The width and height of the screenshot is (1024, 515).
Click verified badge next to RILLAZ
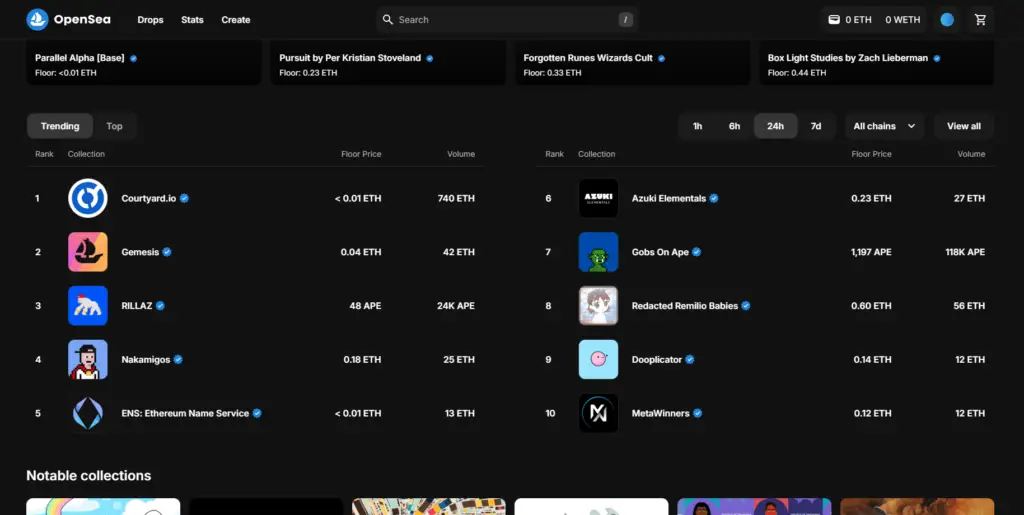click(160, 305)
